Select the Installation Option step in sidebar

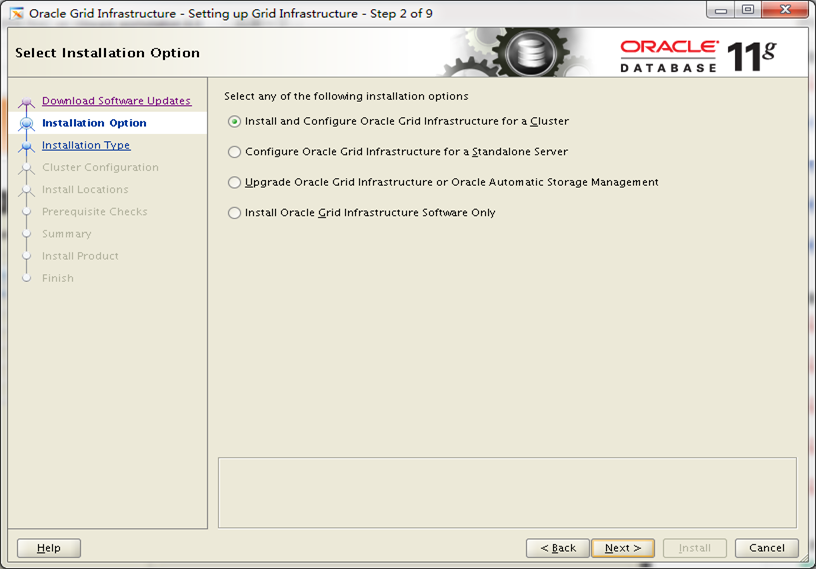[x=94, y=123]
